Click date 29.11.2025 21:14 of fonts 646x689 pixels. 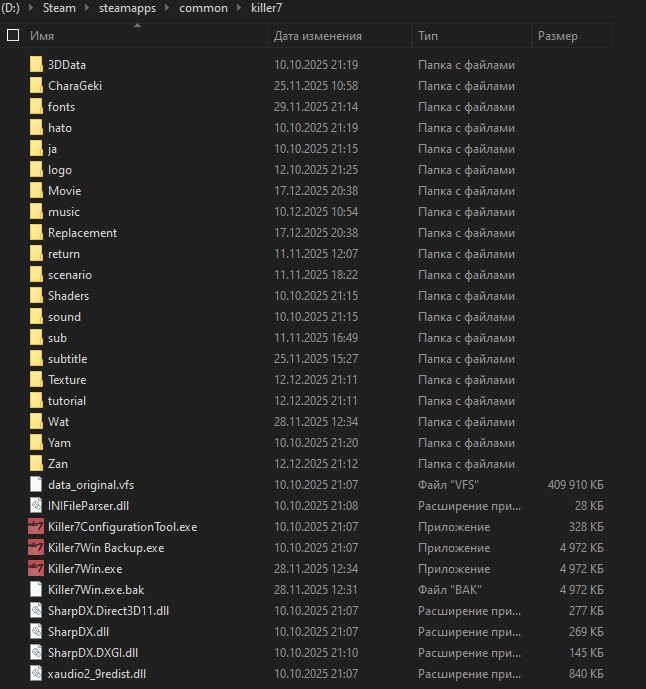point(316,107)
